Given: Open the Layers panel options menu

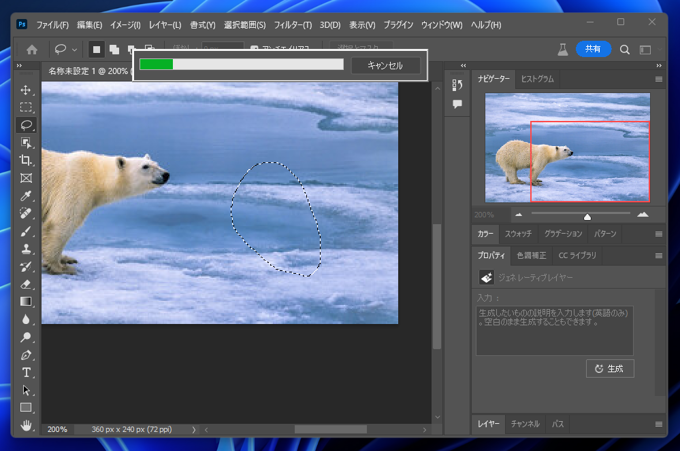Looking at the screenshot, I should click(659, 424).
